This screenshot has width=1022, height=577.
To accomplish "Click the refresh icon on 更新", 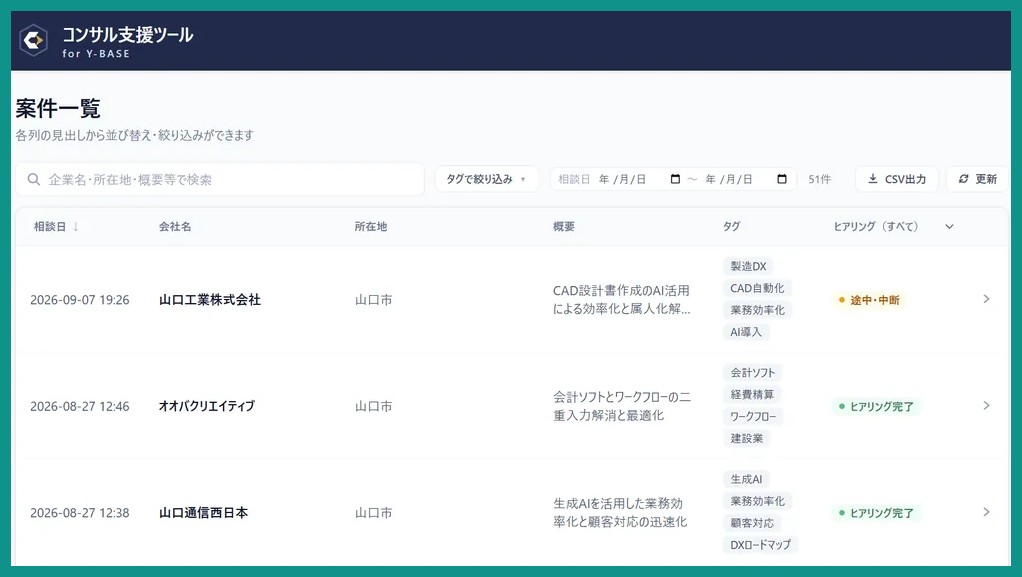I will pyautogui.click(x=963, y=179).
